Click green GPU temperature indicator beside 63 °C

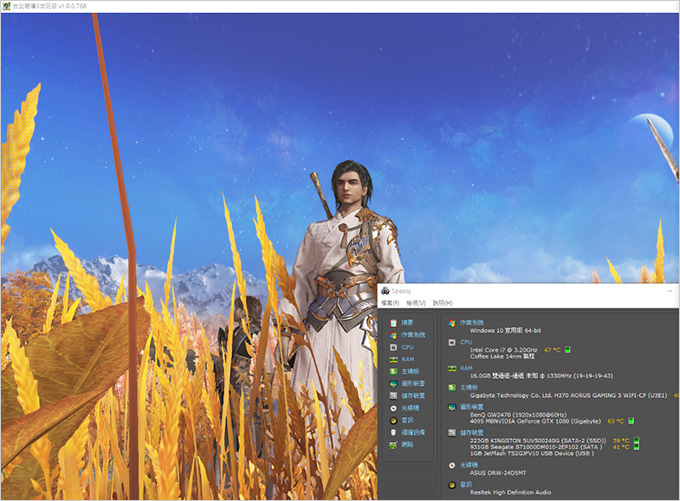click(631, 421)
